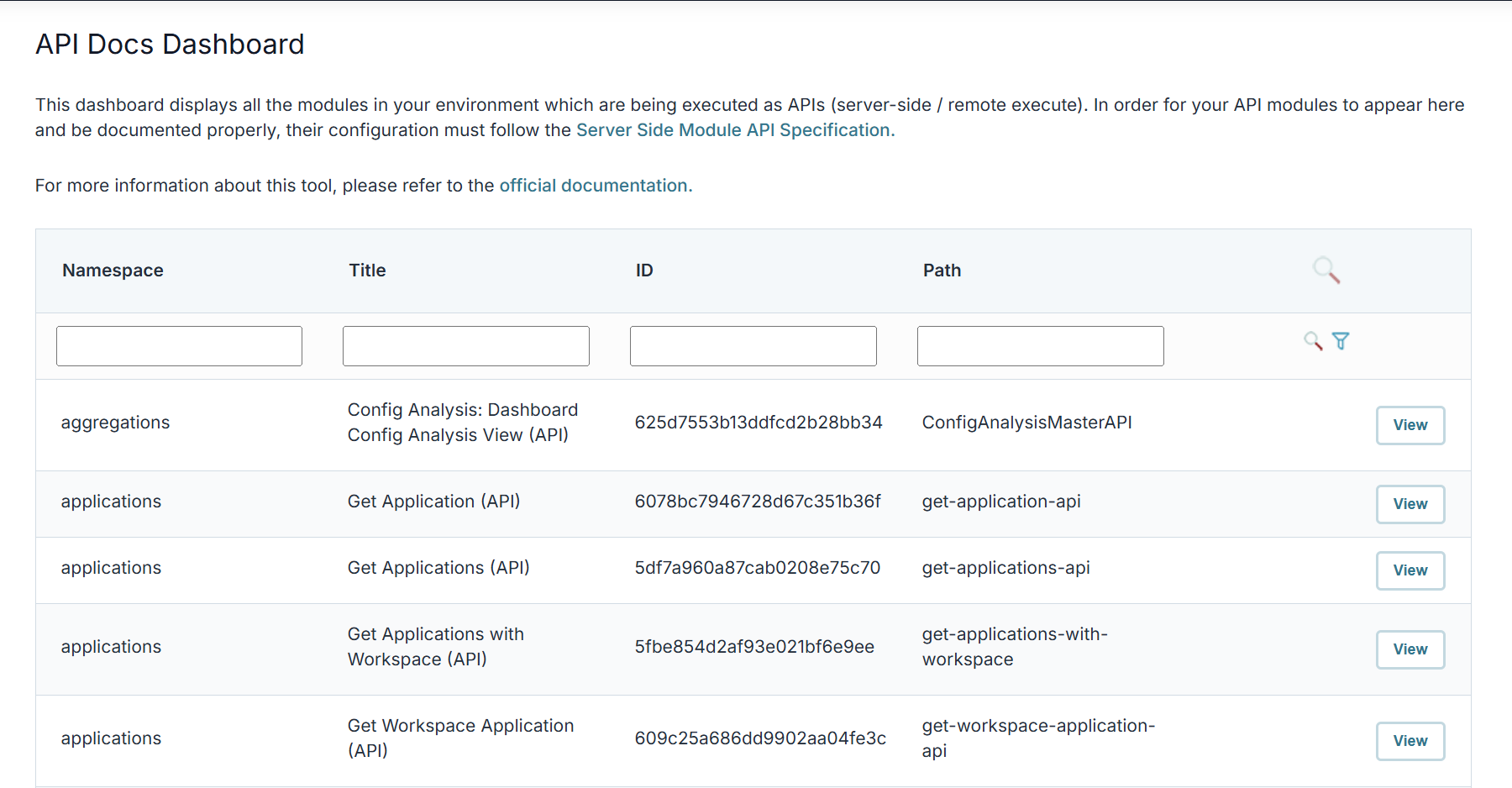Select the get-applications-api path text
1512x788 pixels.
1006,568
